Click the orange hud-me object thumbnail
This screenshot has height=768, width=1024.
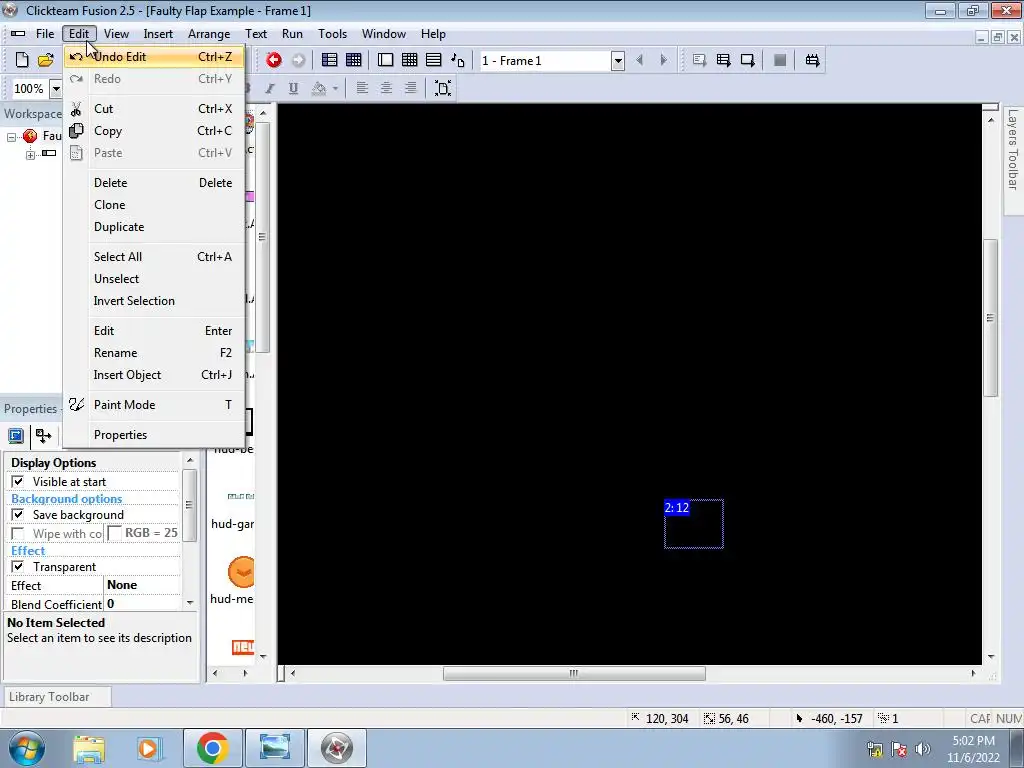tap(240, 572)
